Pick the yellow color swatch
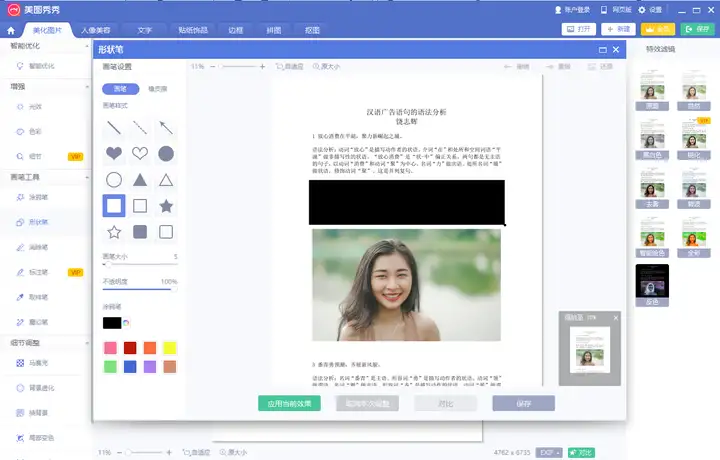This screenshot has width=720, height=460. [169, 348]
